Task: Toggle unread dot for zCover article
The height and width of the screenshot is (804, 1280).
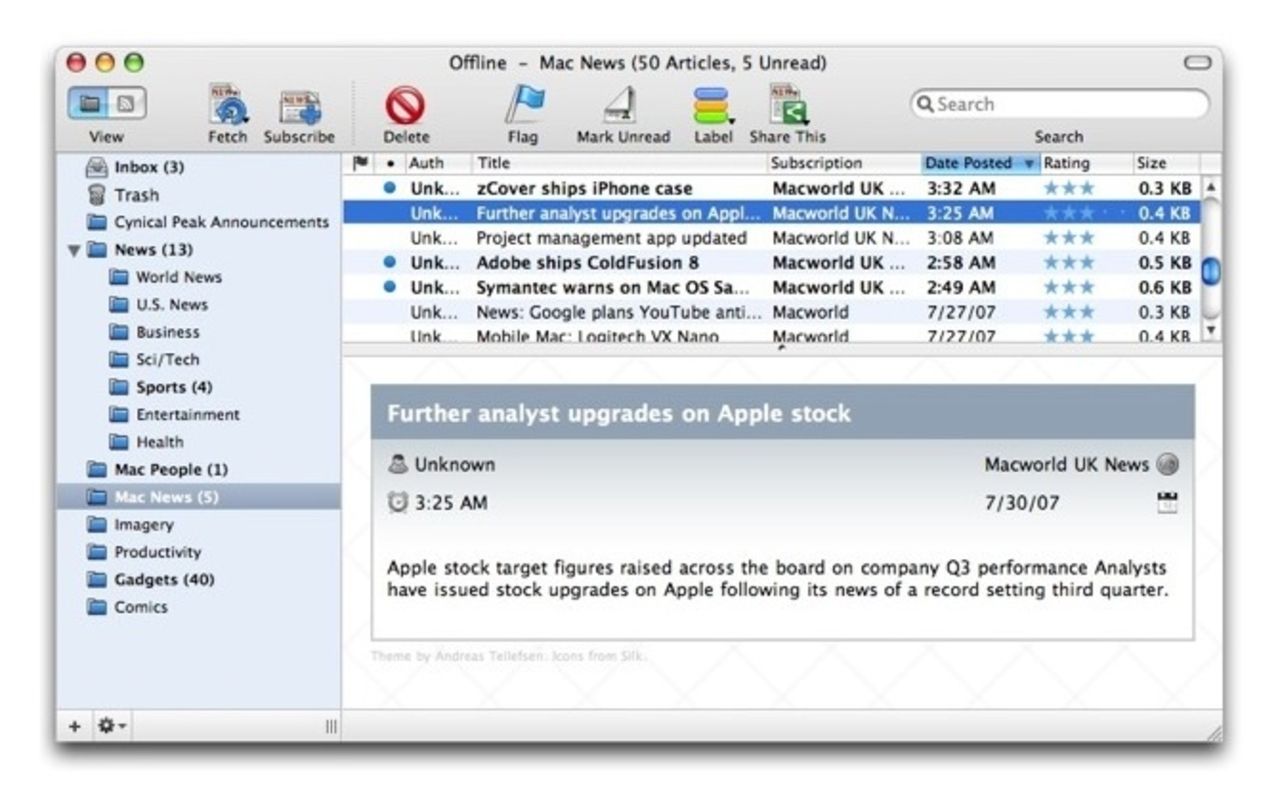Action: pyautogui.click(x=390, y=188)
